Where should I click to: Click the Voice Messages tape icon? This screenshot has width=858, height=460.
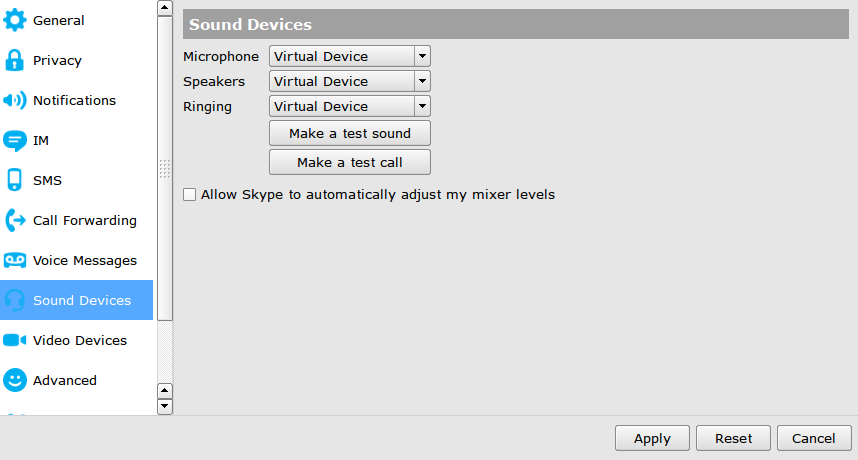[15, 260]
